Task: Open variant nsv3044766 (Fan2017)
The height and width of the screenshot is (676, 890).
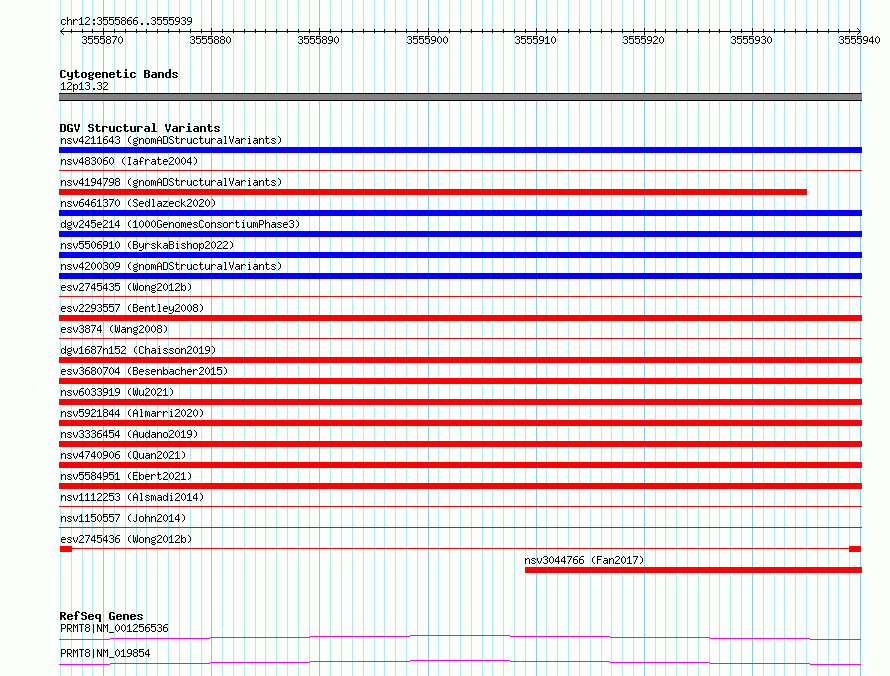Action: tap(584, 560)
